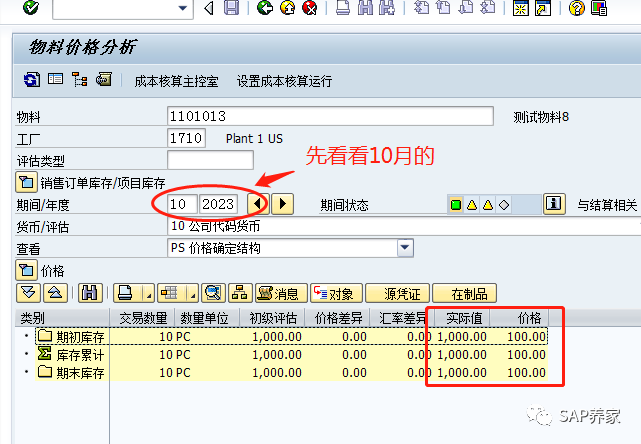Click the 数量单位 column header
Viewport: 641px width, 444px height.
click(x=207, y=318)
